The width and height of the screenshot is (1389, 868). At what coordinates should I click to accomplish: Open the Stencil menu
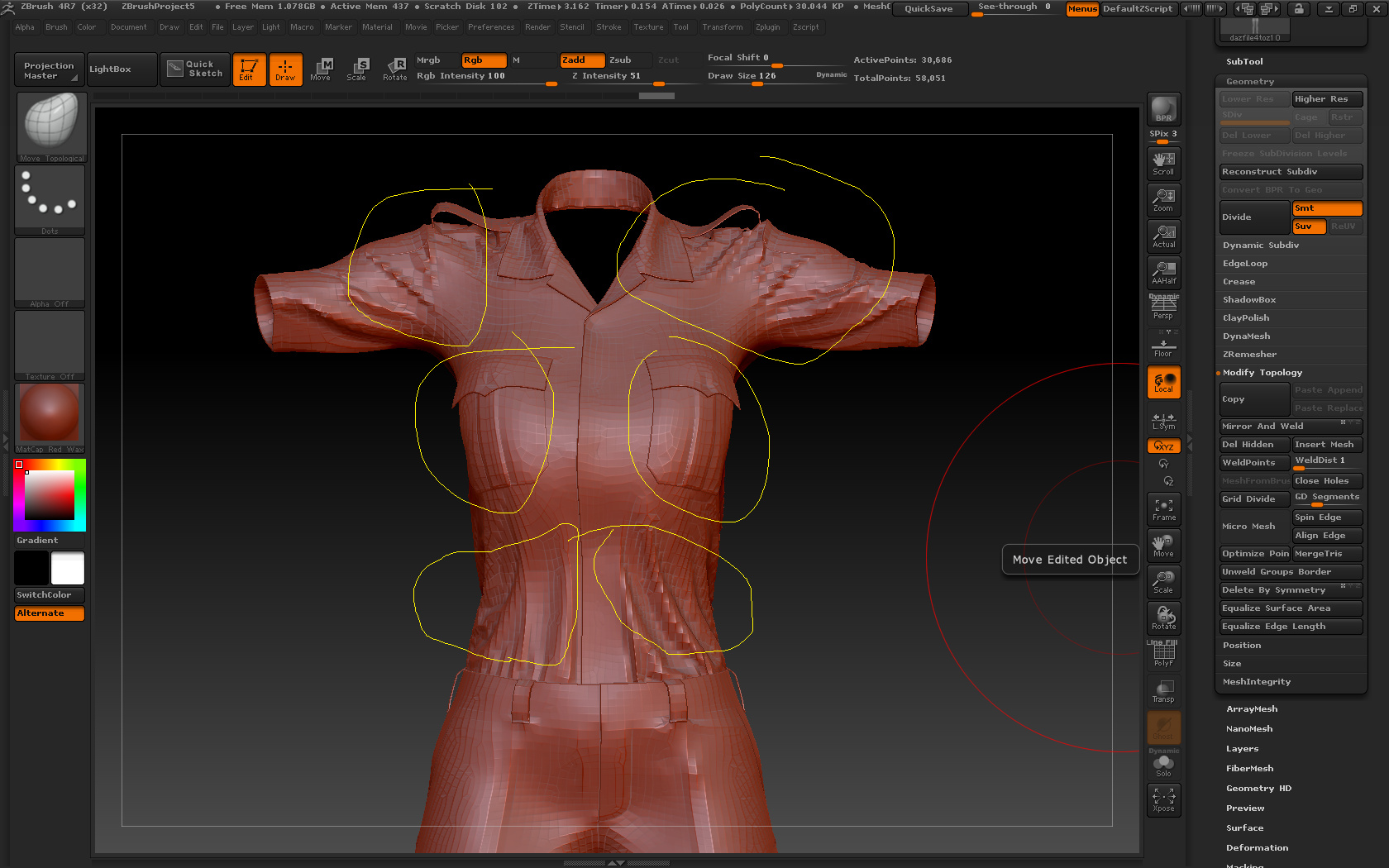point(572,27)
